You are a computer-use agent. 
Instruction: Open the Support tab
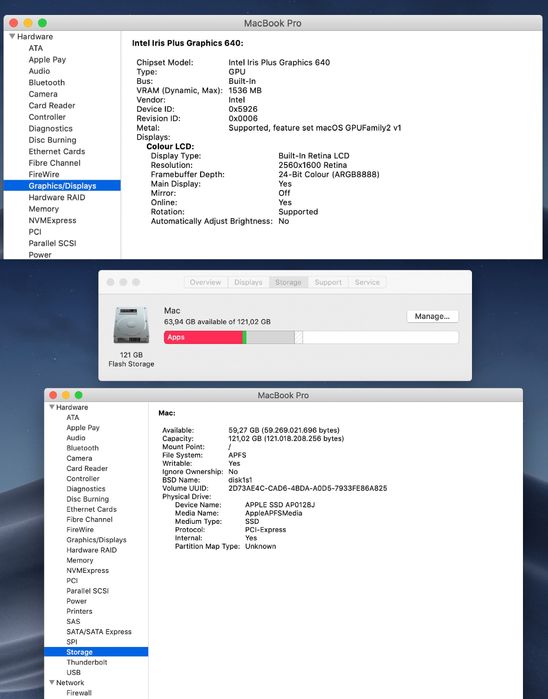tap(328, 282)
